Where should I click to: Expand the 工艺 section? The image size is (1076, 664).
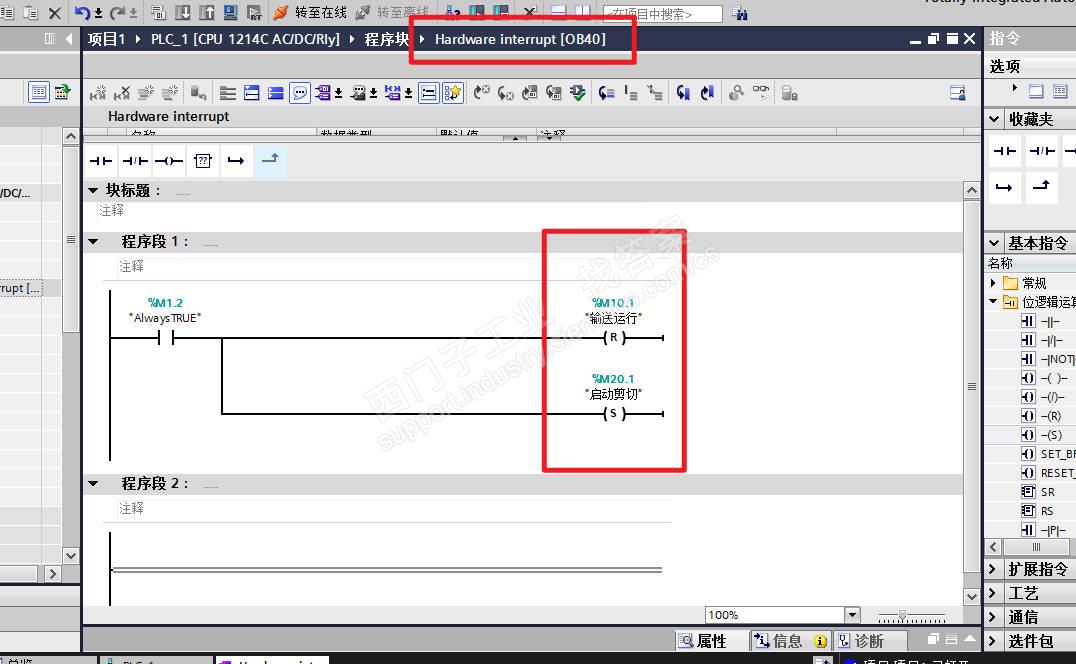point(993,593)
